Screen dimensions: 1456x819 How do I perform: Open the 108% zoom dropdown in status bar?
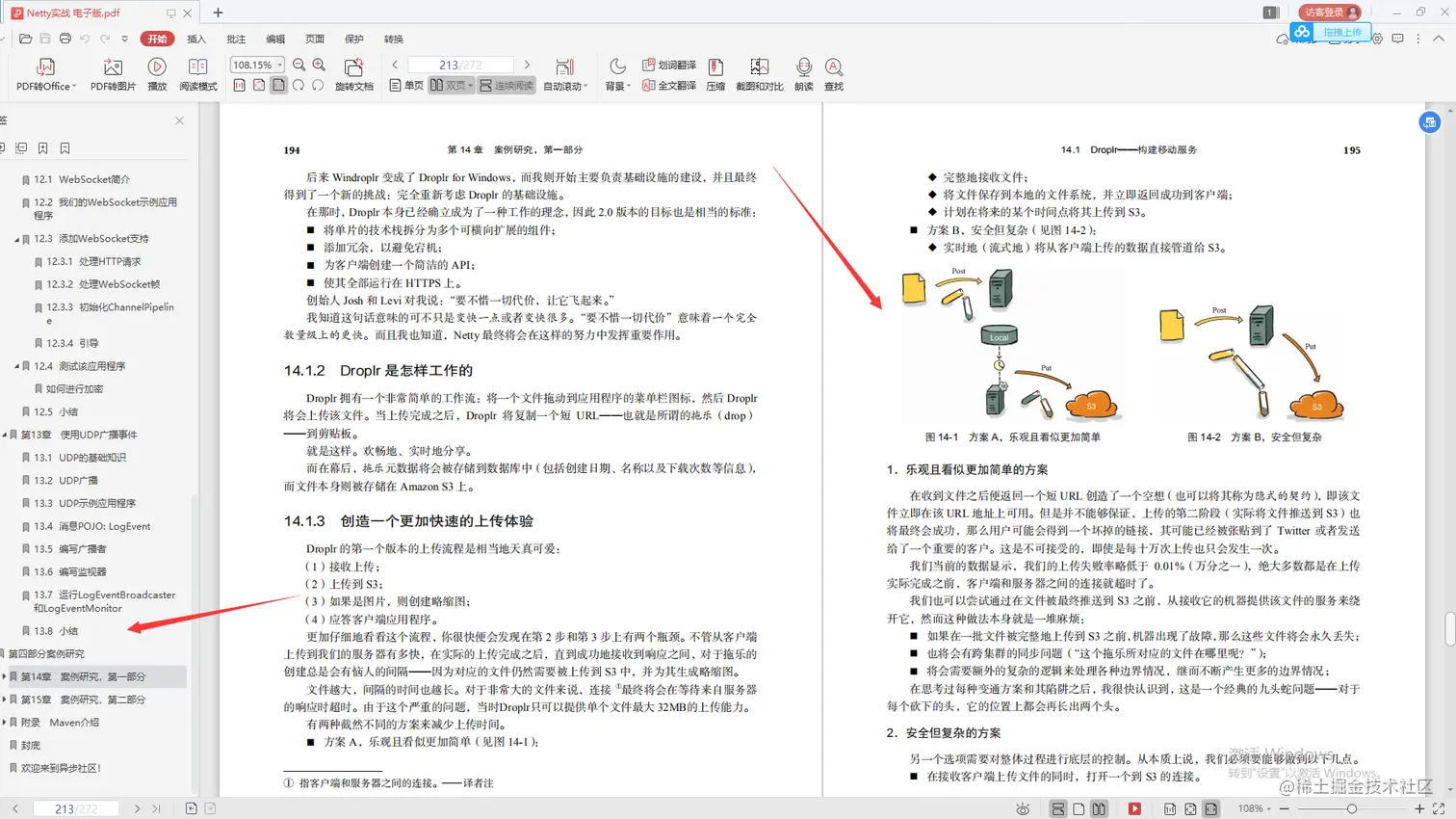pyautogui.click(x=1254, y=809)
